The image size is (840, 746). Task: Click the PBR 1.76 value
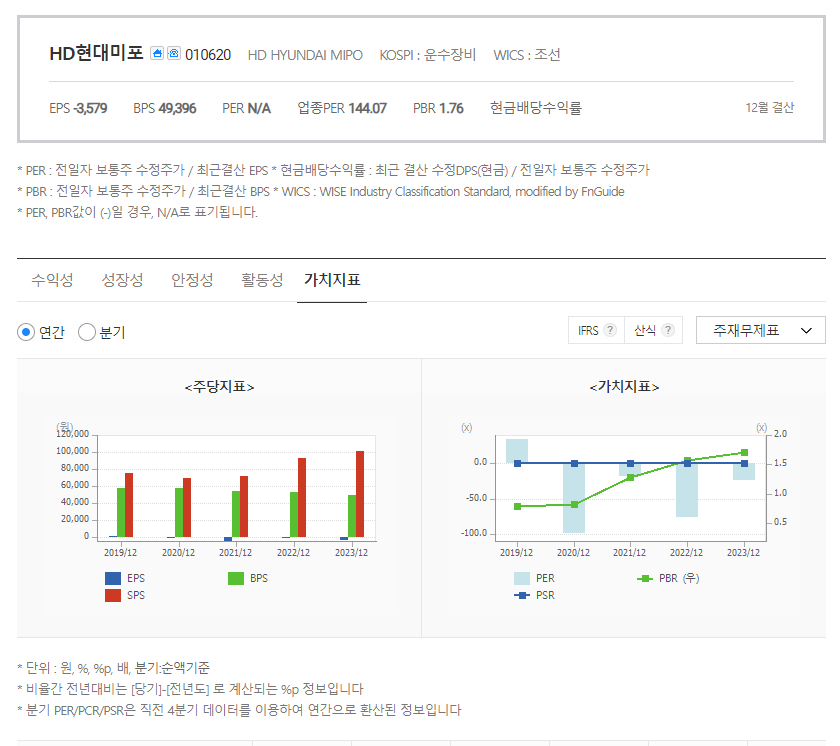click(438, 108)
